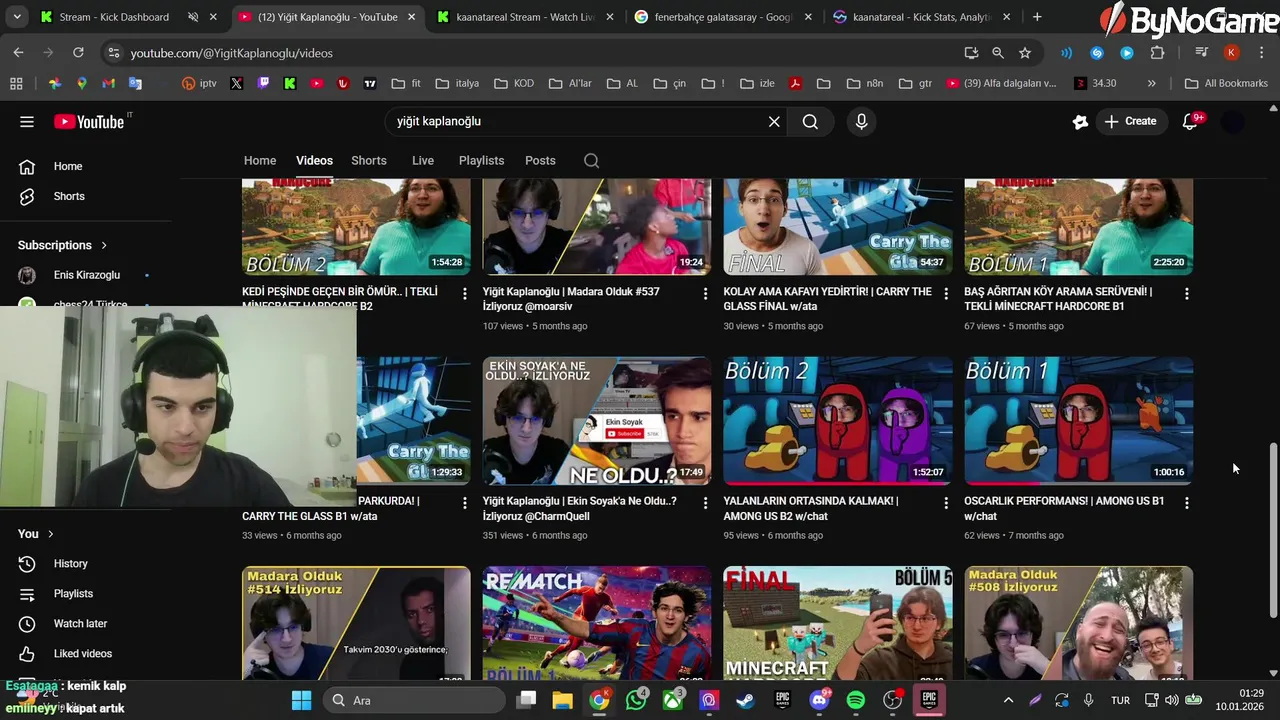
Task: Bookmark this page with star icon
Action: [1025, 53]
